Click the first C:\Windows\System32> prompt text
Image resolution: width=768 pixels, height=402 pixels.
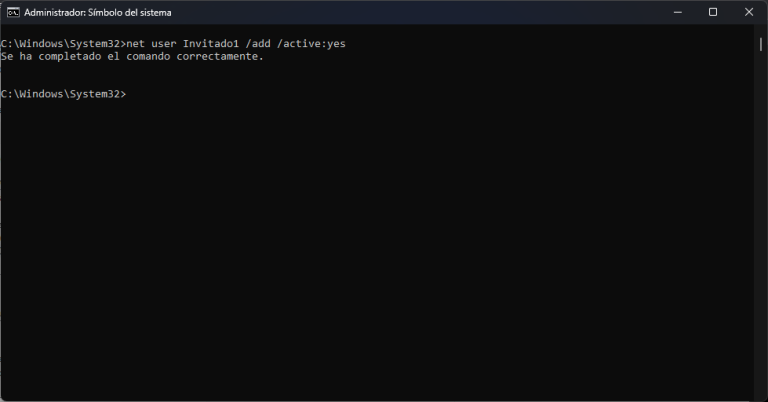point(64,44)
